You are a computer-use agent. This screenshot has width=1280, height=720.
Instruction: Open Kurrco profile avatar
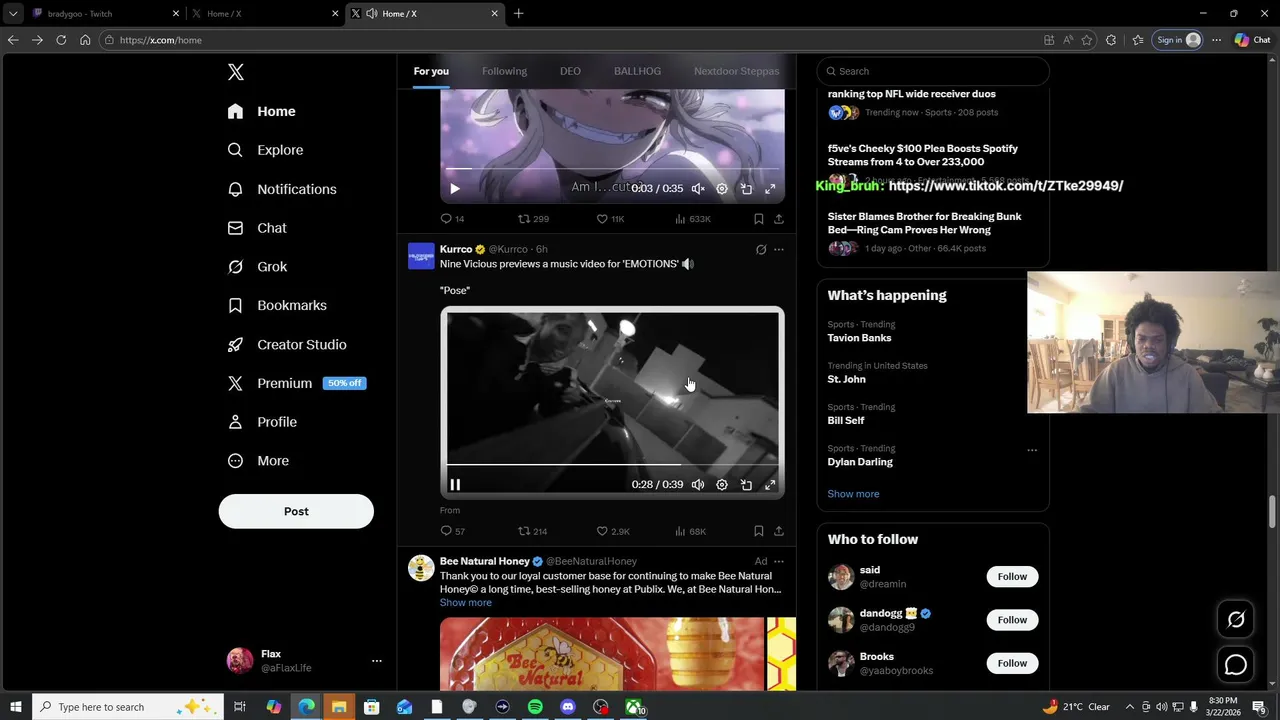(421, 256)
